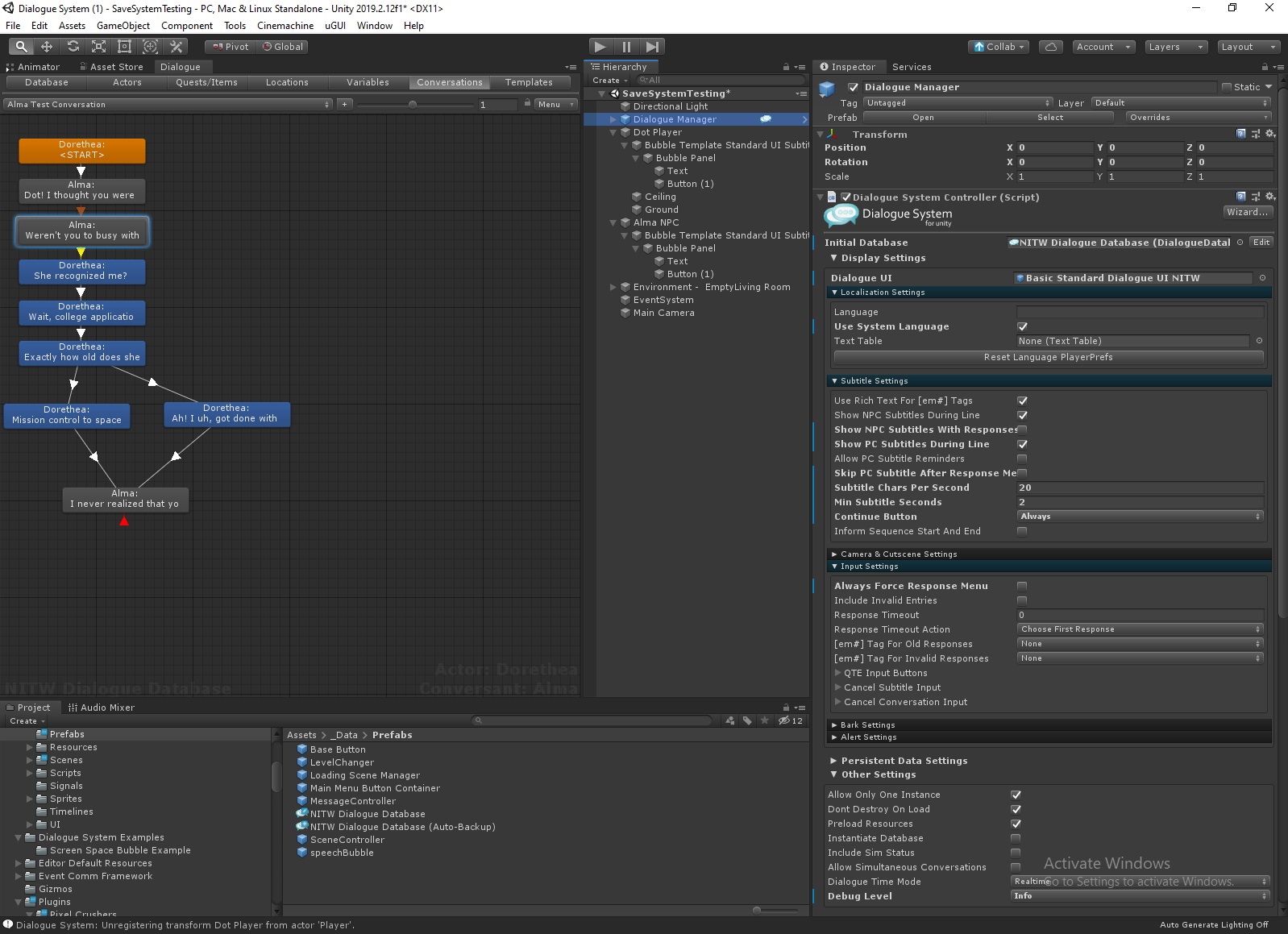This screenshot has height=934, width=1288.
Task: Lock the Hierarchy panel
Action: click(x=786, y=67)
